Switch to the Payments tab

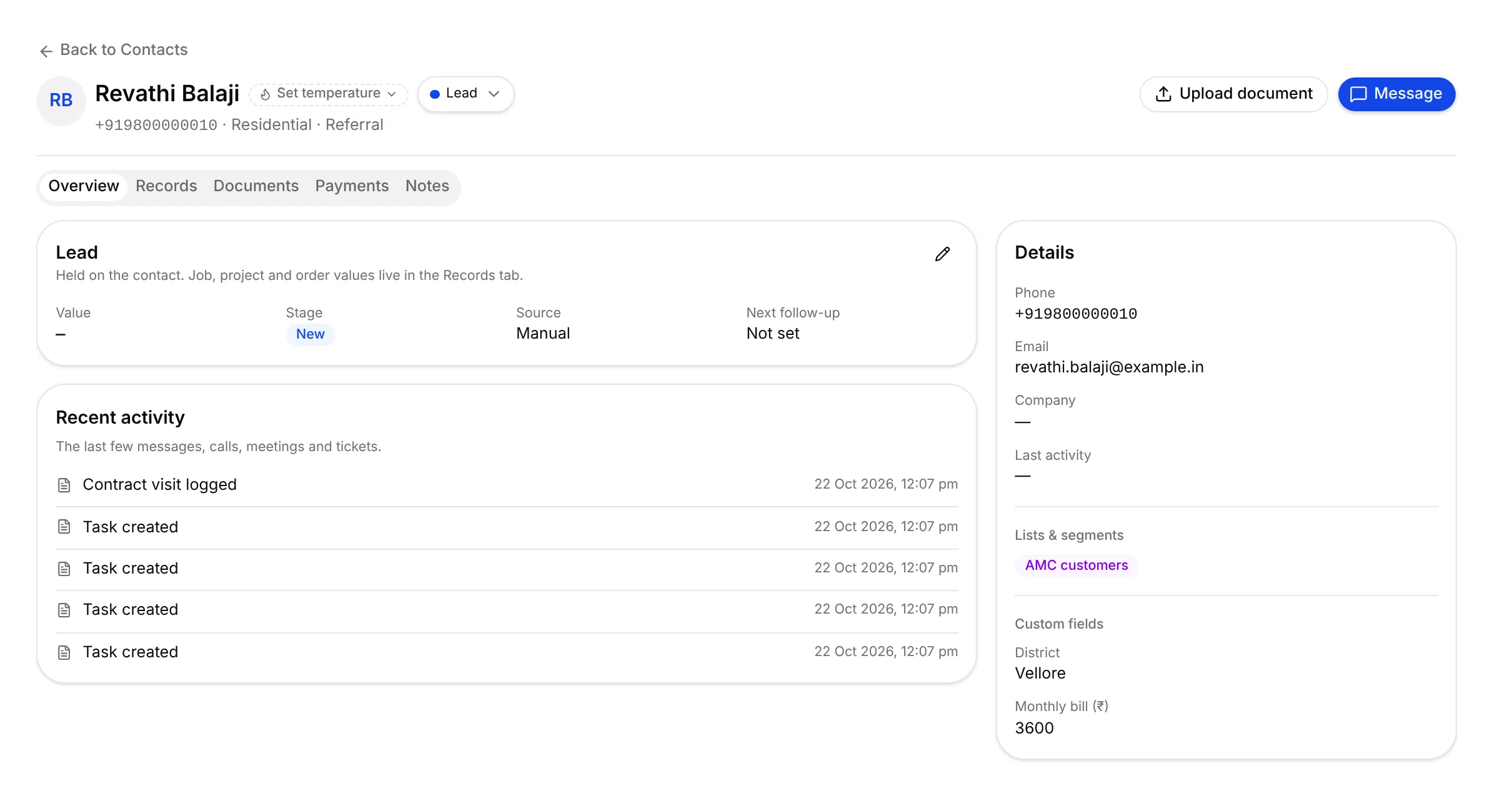pyautogui.click(x=352, y=186)
